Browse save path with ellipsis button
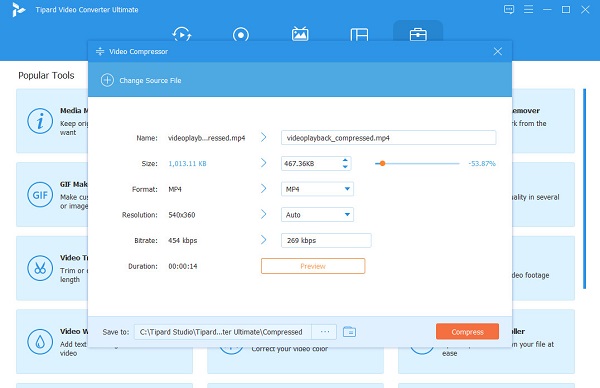 tap(324, 332)
